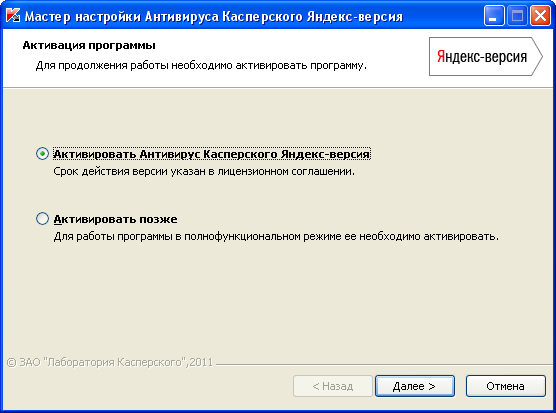Choose the Активировать позже radio button
This screenshot has height=413, width=556.
(x=43, y=218)
